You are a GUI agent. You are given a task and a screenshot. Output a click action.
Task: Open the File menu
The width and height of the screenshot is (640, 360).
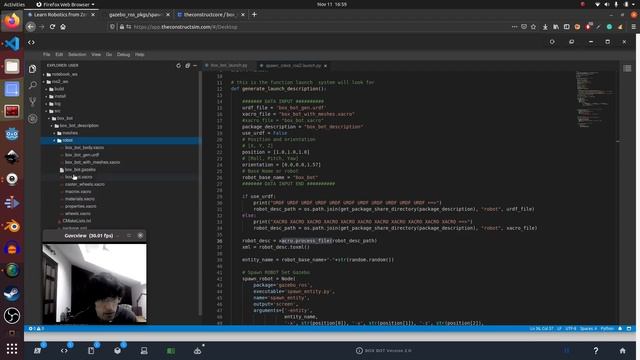47,54
